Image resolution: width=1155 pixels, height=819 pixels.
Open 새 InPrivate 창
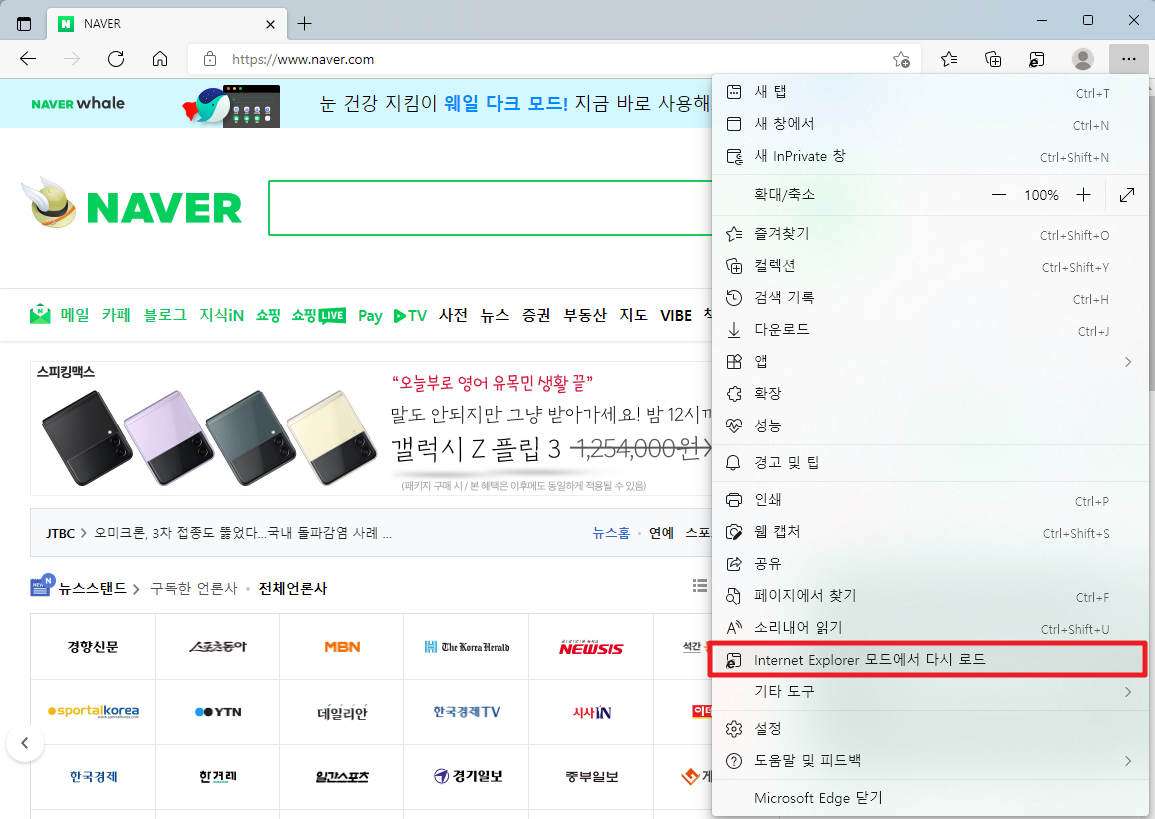pyautogui.click(x=930, y=156)
